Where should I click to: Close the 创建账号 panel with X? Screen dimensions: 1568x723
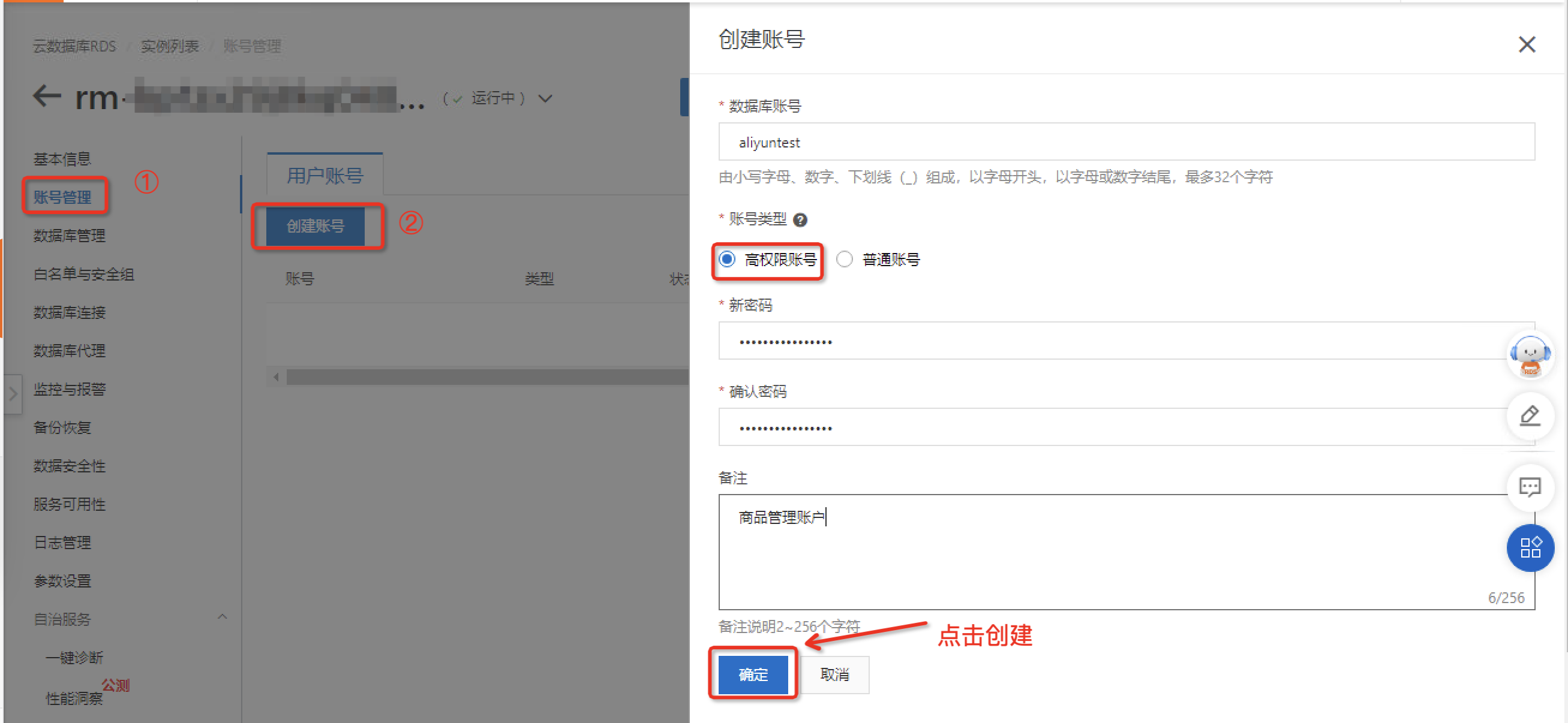[1526, 44]
